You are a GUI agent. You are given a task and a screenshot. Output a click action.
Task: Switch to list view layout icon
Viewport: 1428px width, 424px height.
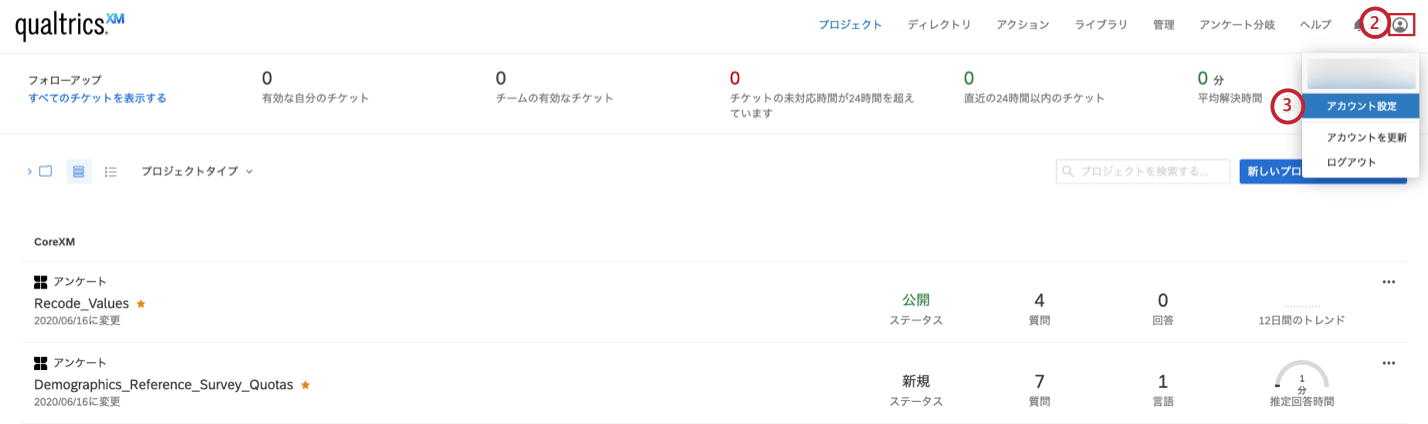[111, 172]
